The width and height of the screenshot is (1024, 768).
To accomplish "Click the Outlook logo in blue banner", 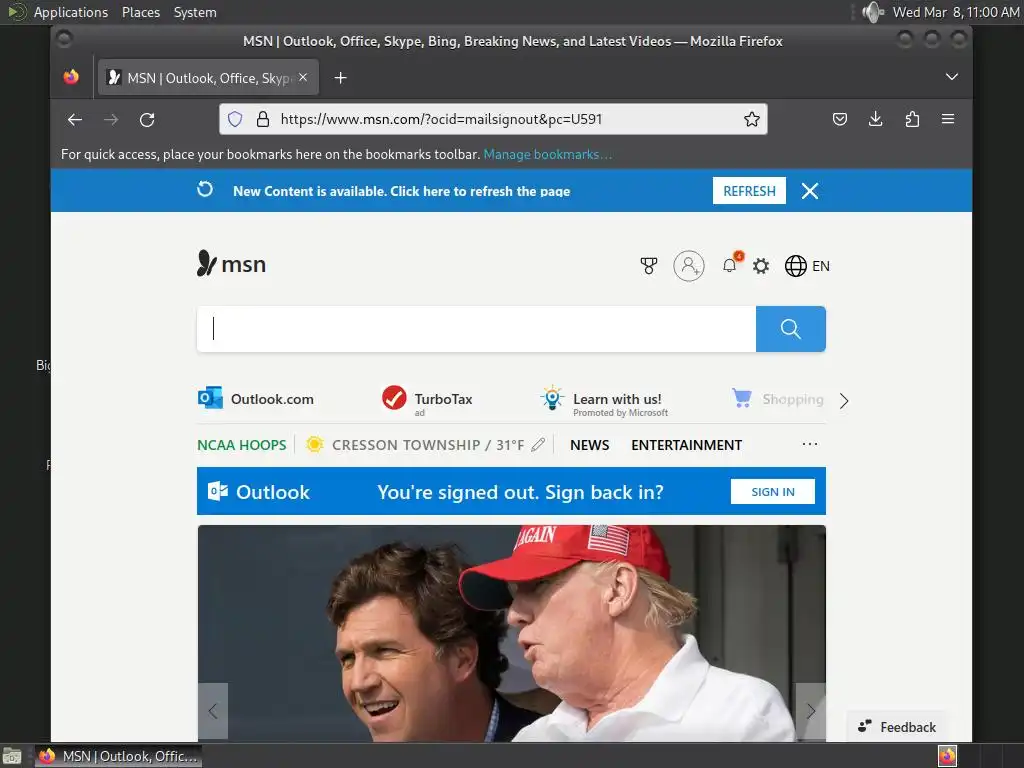I will 259,492.
